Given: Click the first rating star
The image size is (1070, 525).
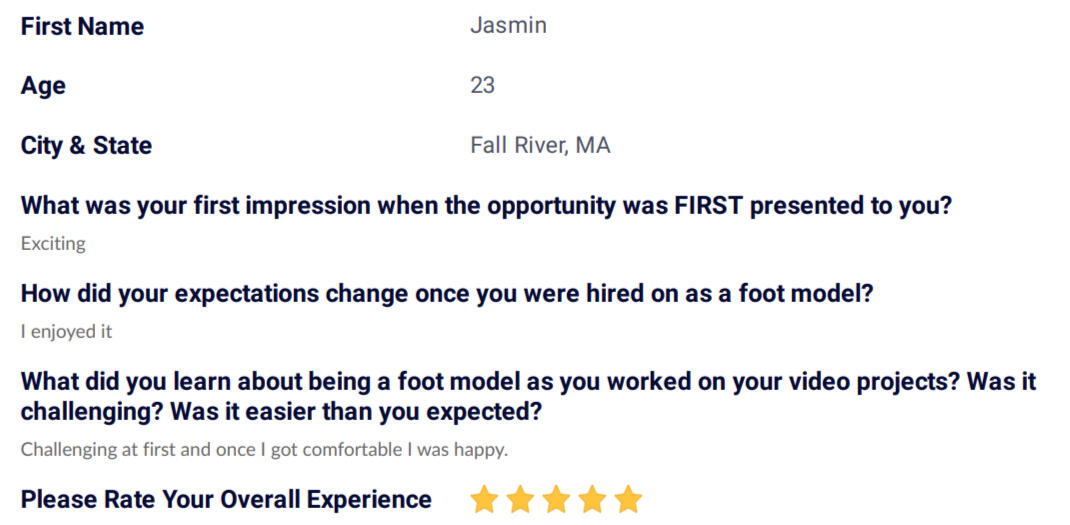Looking at the screenshot, I should coord(484,499).
